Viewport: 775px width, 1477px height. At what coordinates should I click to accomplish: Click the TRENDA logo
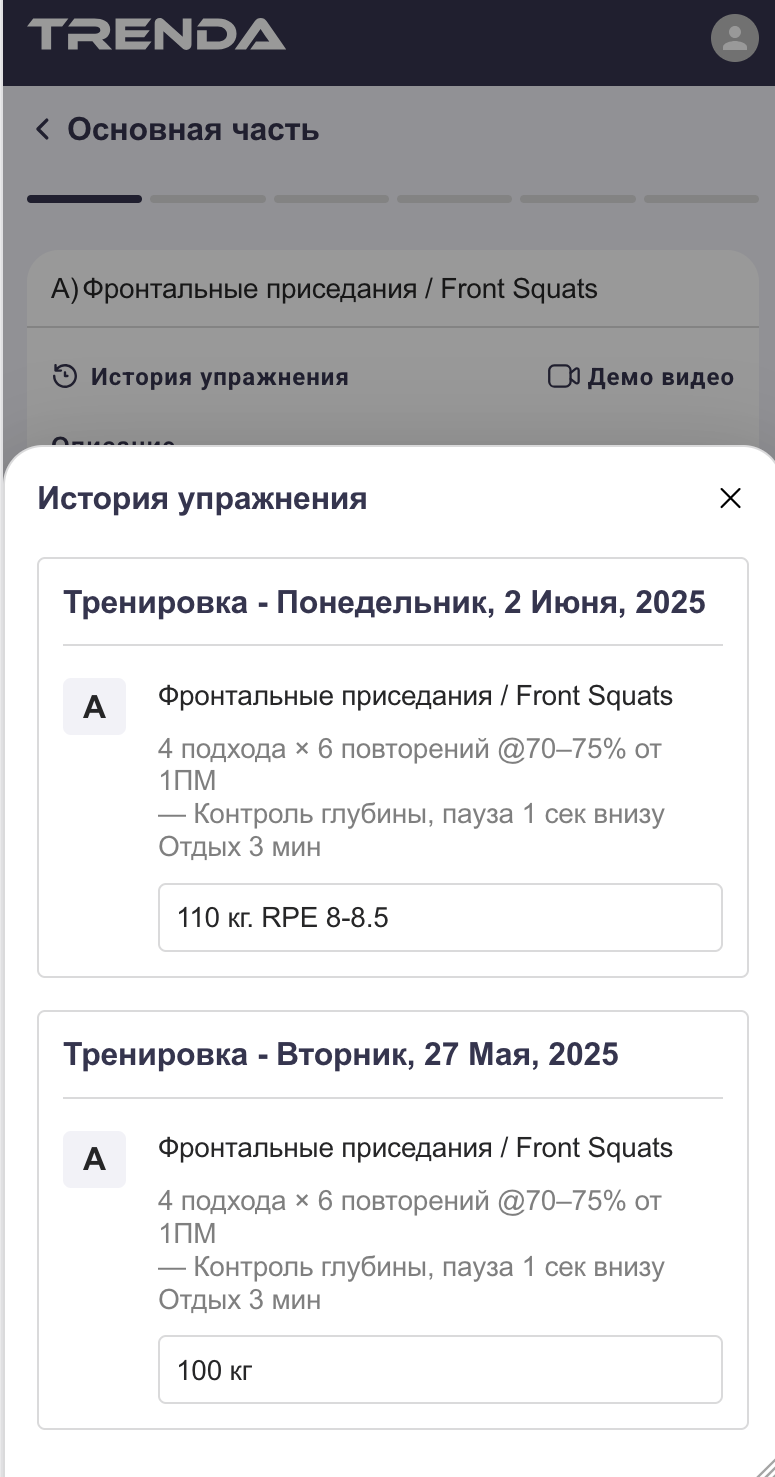[157, 35]
